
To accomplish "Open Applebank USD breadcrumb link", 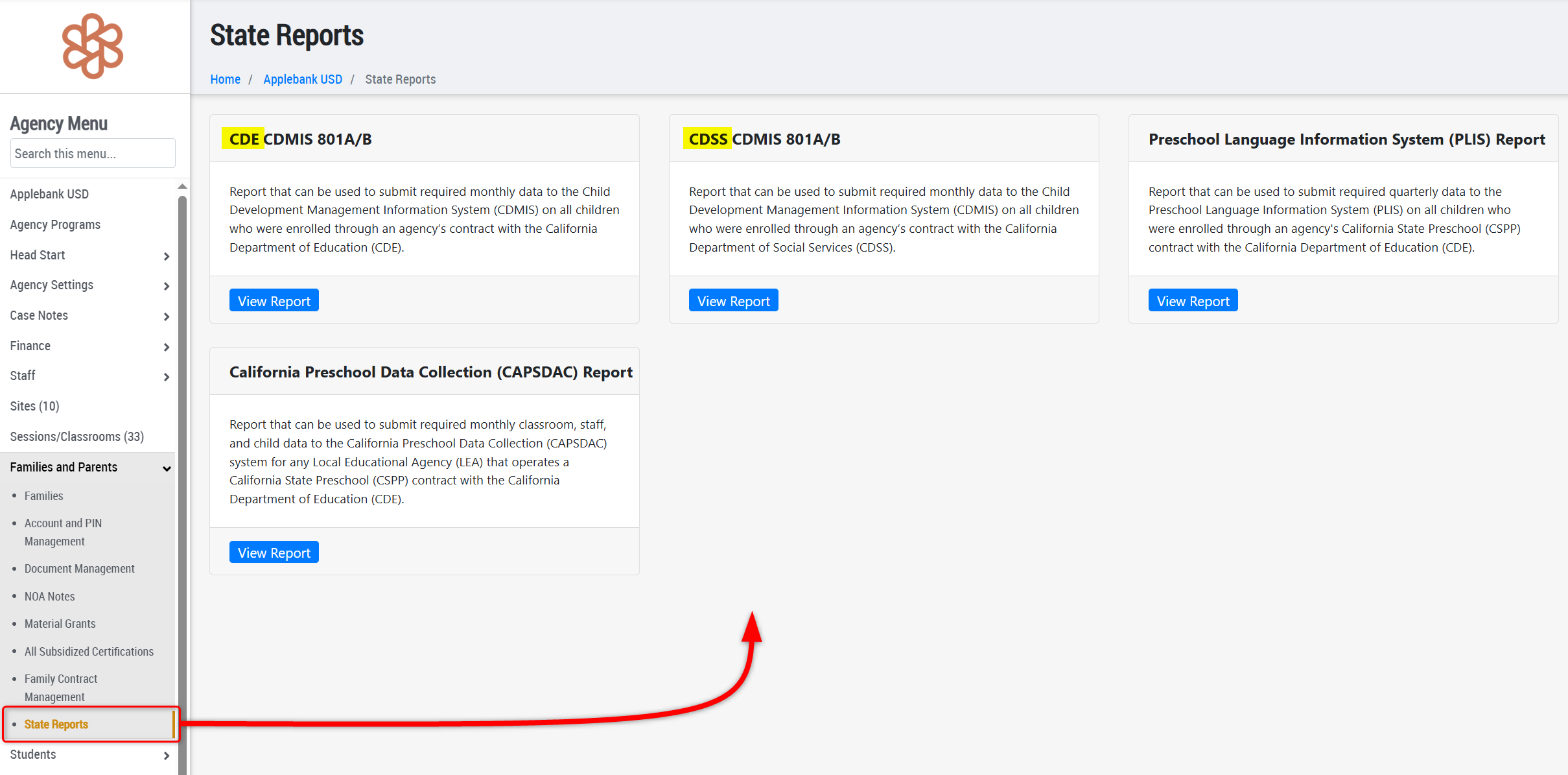I will (x=302, y=79).
